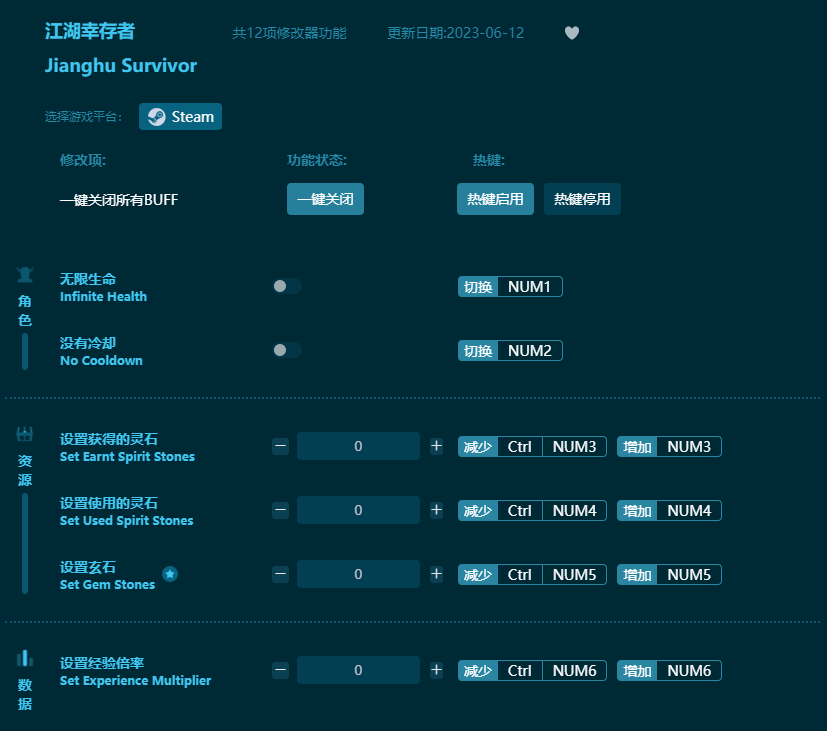Image resolution: width=827 pixels, height=731 pixels.
Task: Click 减少 Ctrl NUM6 for Experience Multiplier
Action: point(531,670)
